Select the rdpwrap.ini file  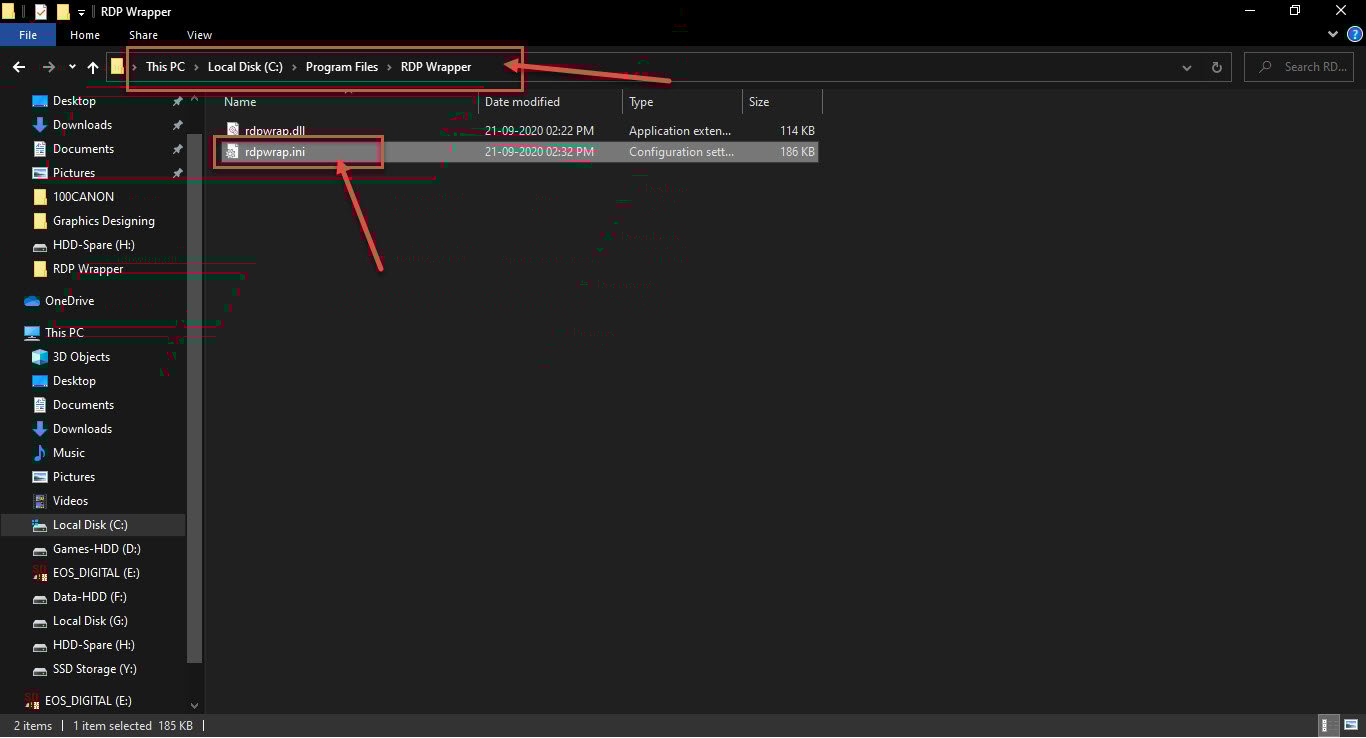pos(518,152)
